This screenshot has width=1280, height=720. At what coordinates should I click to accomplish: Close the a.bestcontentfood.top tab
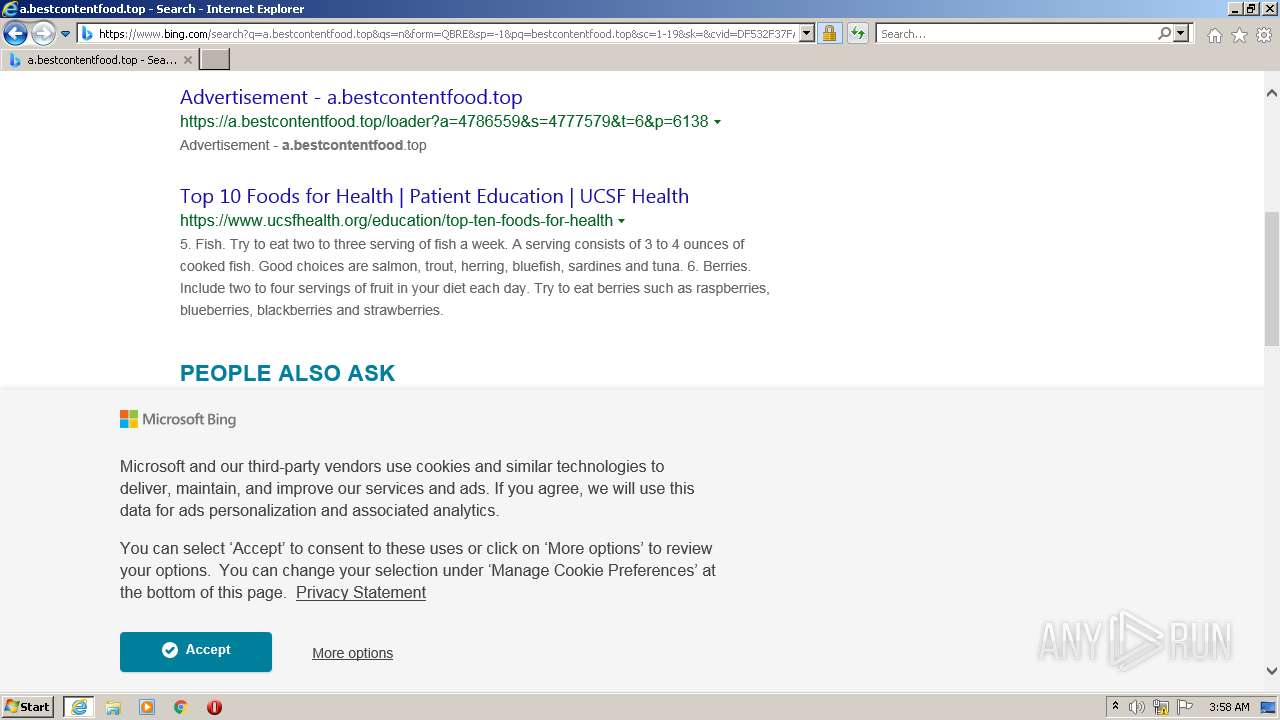pos(187,60)
